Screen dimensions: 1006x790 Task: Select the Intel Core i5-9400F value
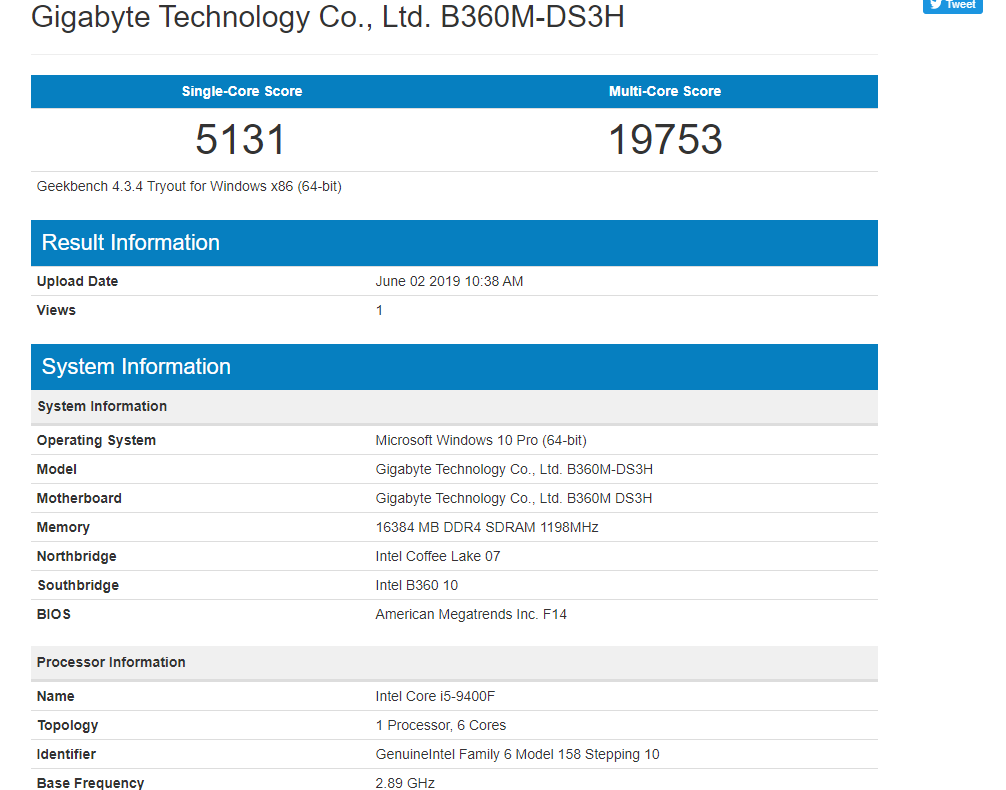pyautogui.click(x=435, y=696)
